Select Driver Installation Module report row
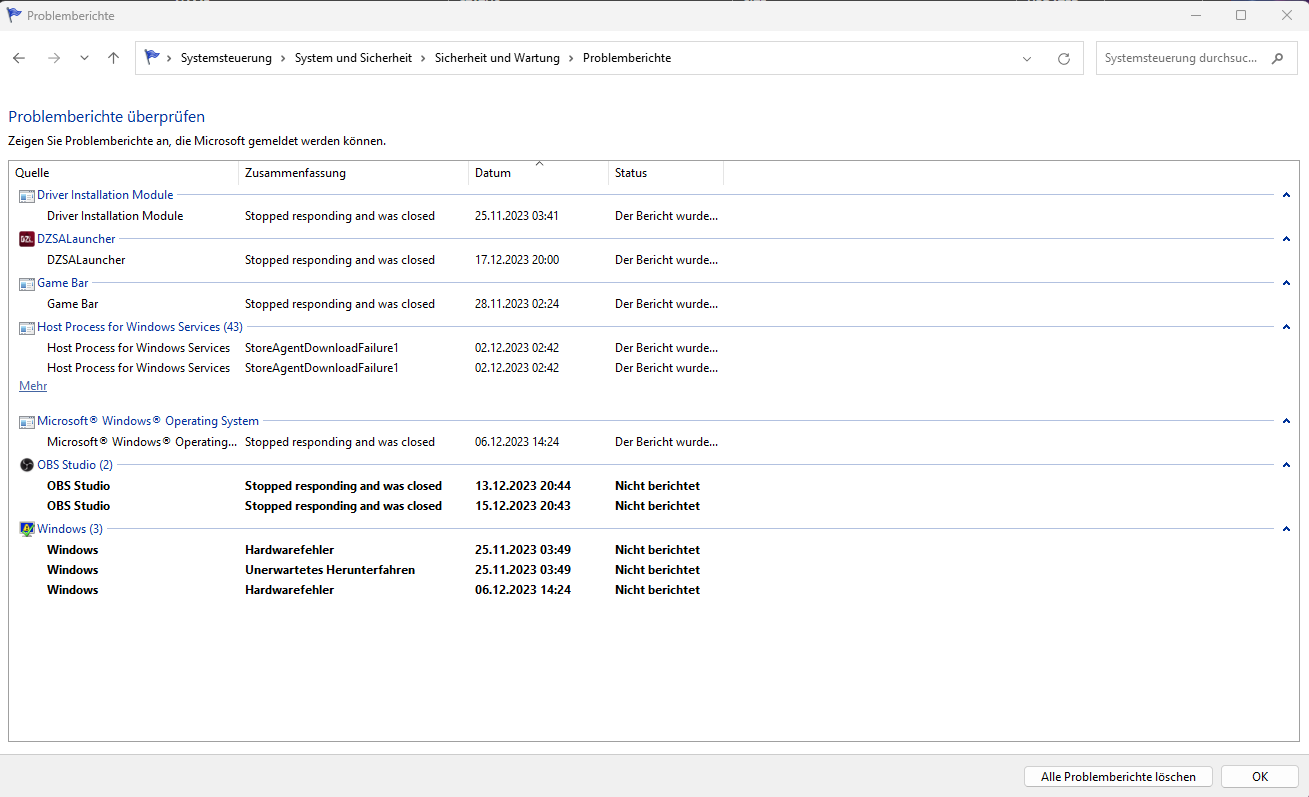Image resolution: width=1309 pixels, height=797 pixels. (383, 216)
